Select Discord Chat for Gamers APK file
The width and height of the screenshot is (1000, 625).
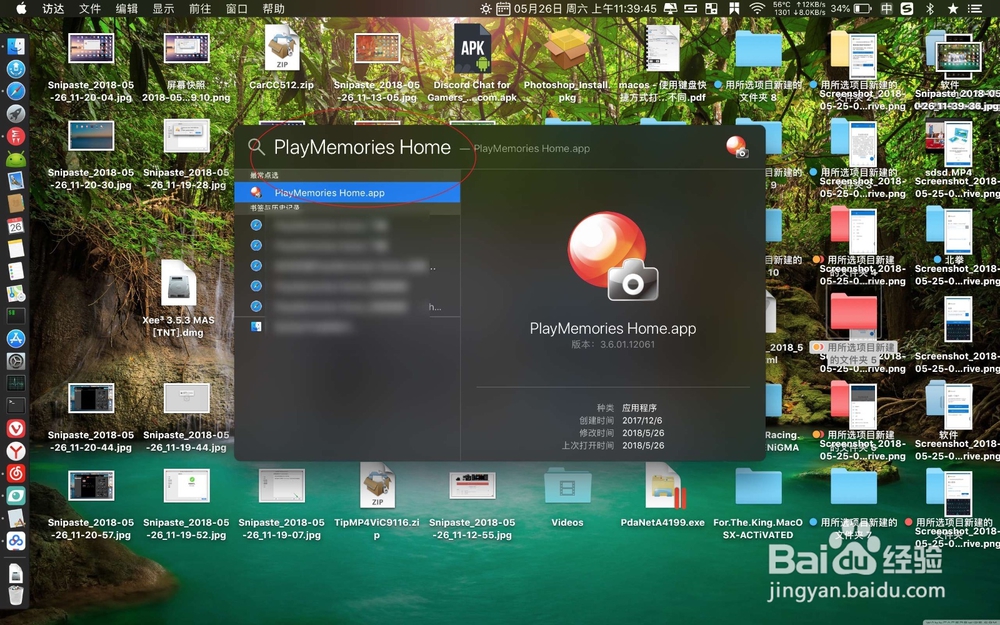(472, 49)
